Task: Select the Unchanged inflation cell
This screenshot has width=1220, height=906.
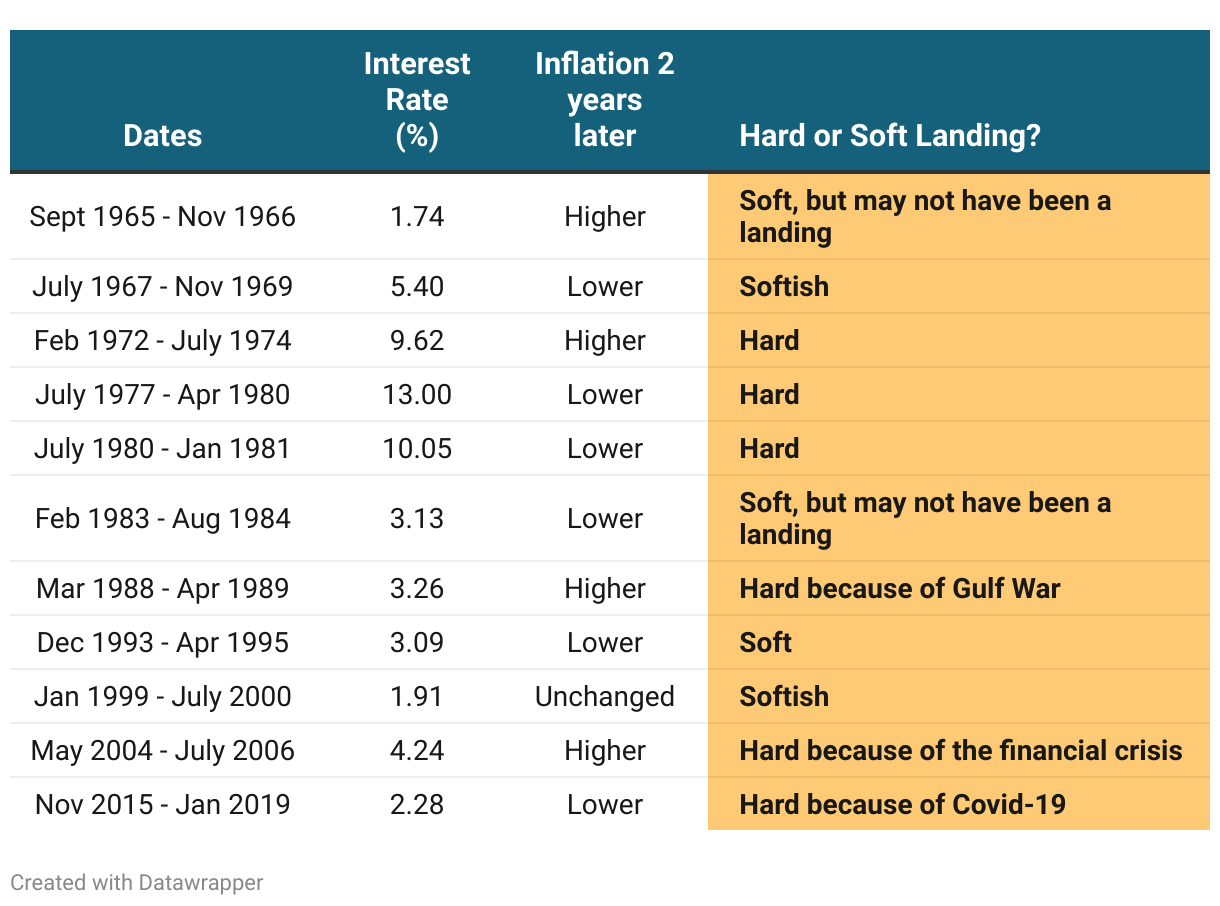Action: [605, 697]
